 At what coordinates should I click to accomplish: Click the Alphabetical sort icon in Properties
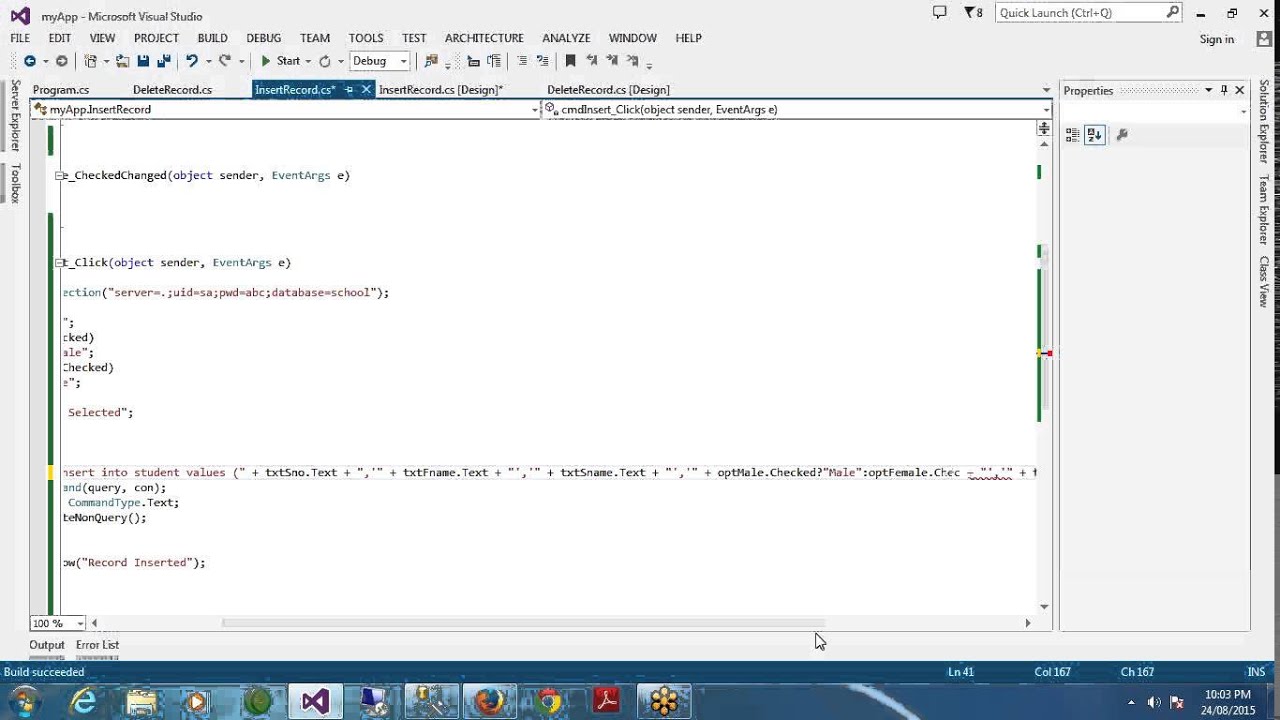point(1094,134)
